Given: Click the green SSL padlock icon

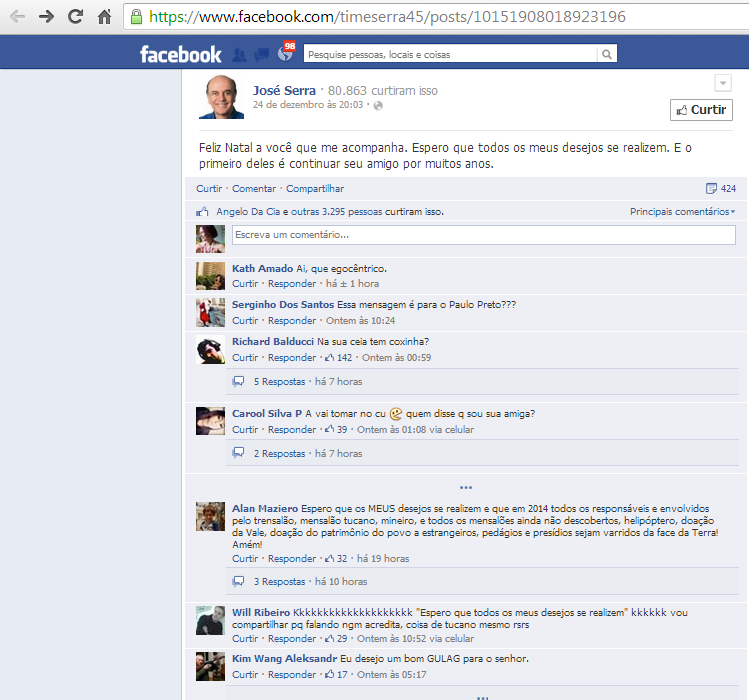Looking at the screenshot, I should tap(136, 17).
